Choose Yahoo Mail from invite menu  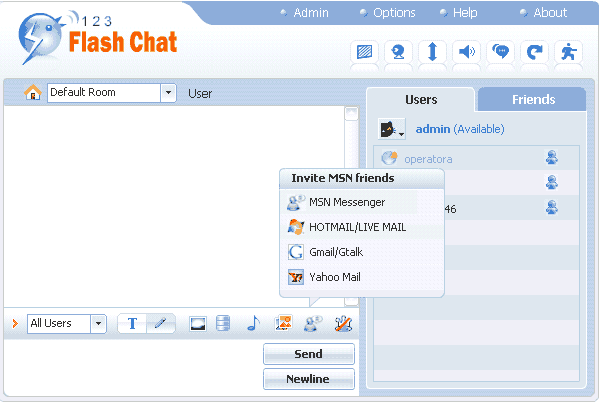pyautogui.click(x=362, y=277)
